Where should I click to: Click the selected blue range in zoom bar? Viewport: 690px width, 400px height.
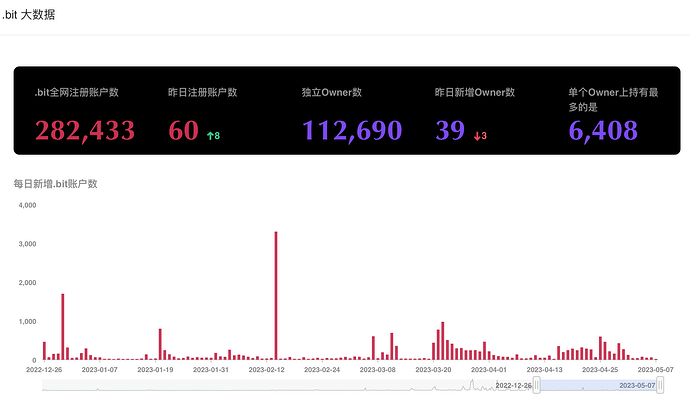pyautogui.click(x=598, y=385)
